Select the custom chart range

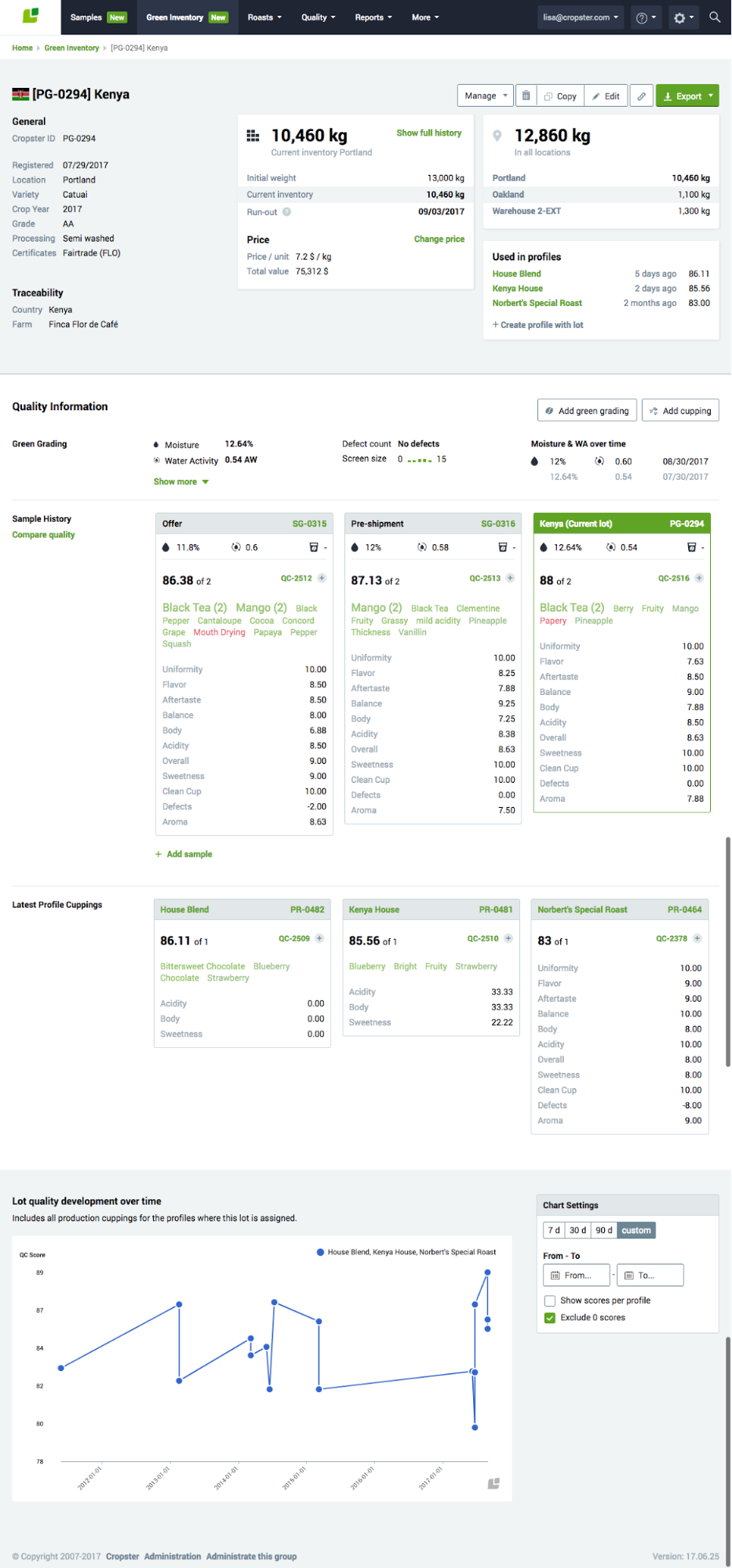point(636,1230)
